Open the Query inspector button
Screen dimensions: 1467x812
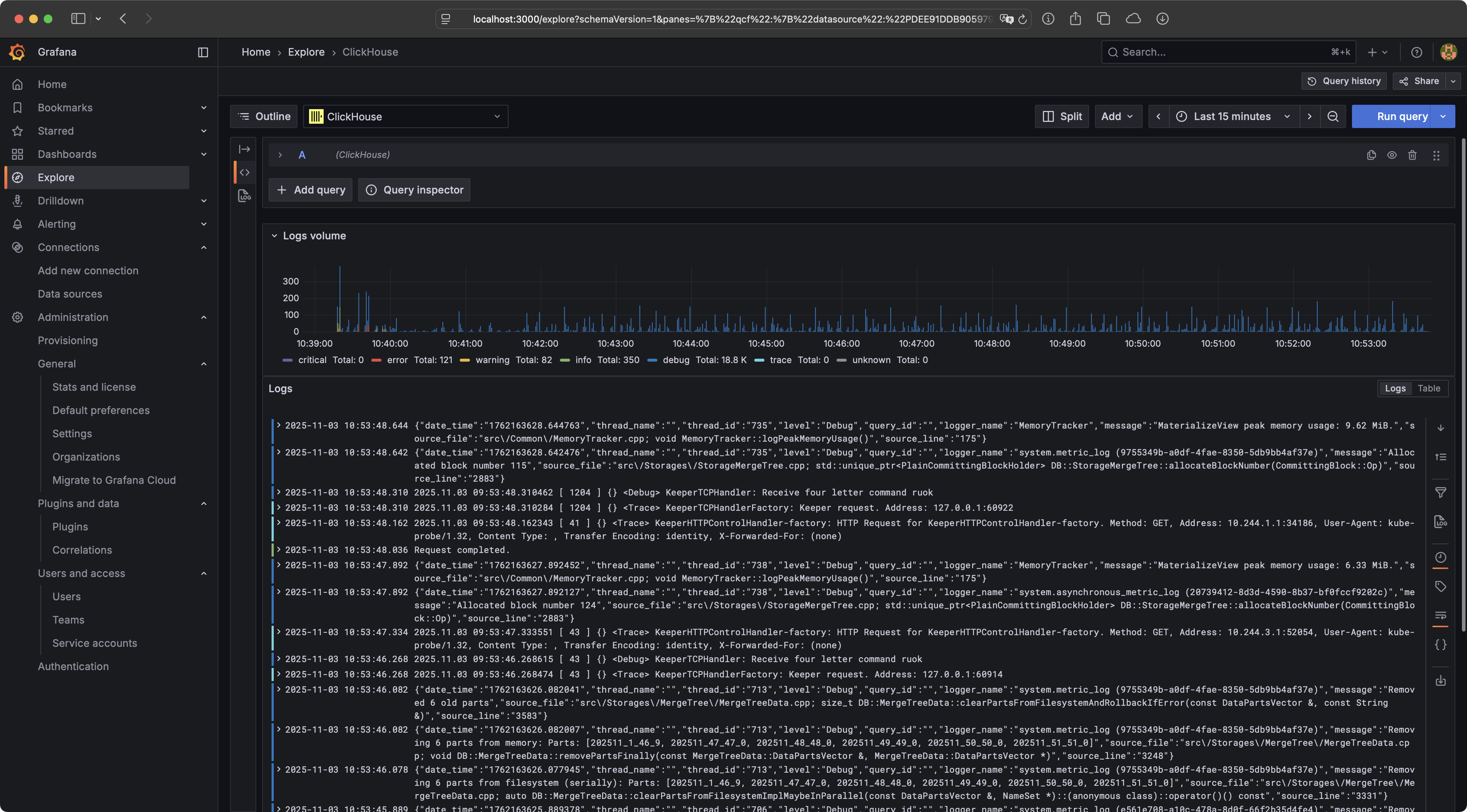pos(414,190)
